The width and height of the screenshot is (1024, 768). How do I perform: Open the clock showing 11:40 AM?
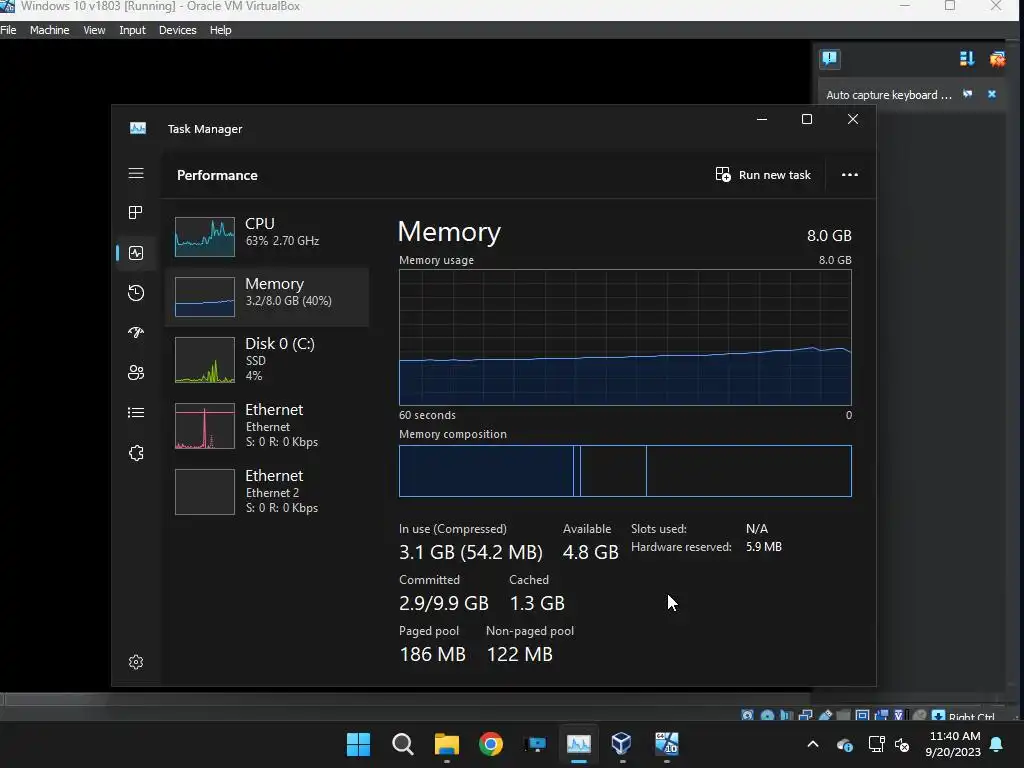pos(953,744)
